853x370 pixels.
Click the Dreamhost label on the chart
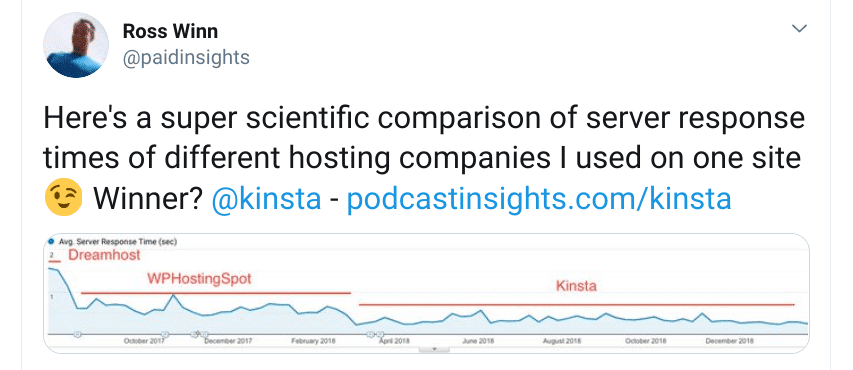point(104,255)
